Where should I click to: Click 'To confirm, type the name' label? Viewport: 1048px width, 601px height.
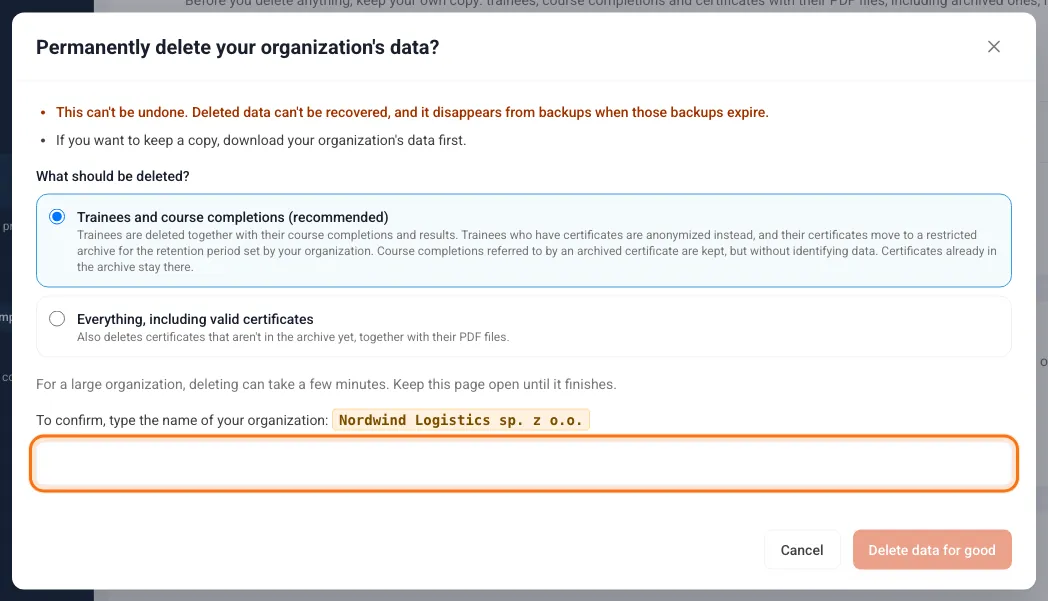coord(182,420)
